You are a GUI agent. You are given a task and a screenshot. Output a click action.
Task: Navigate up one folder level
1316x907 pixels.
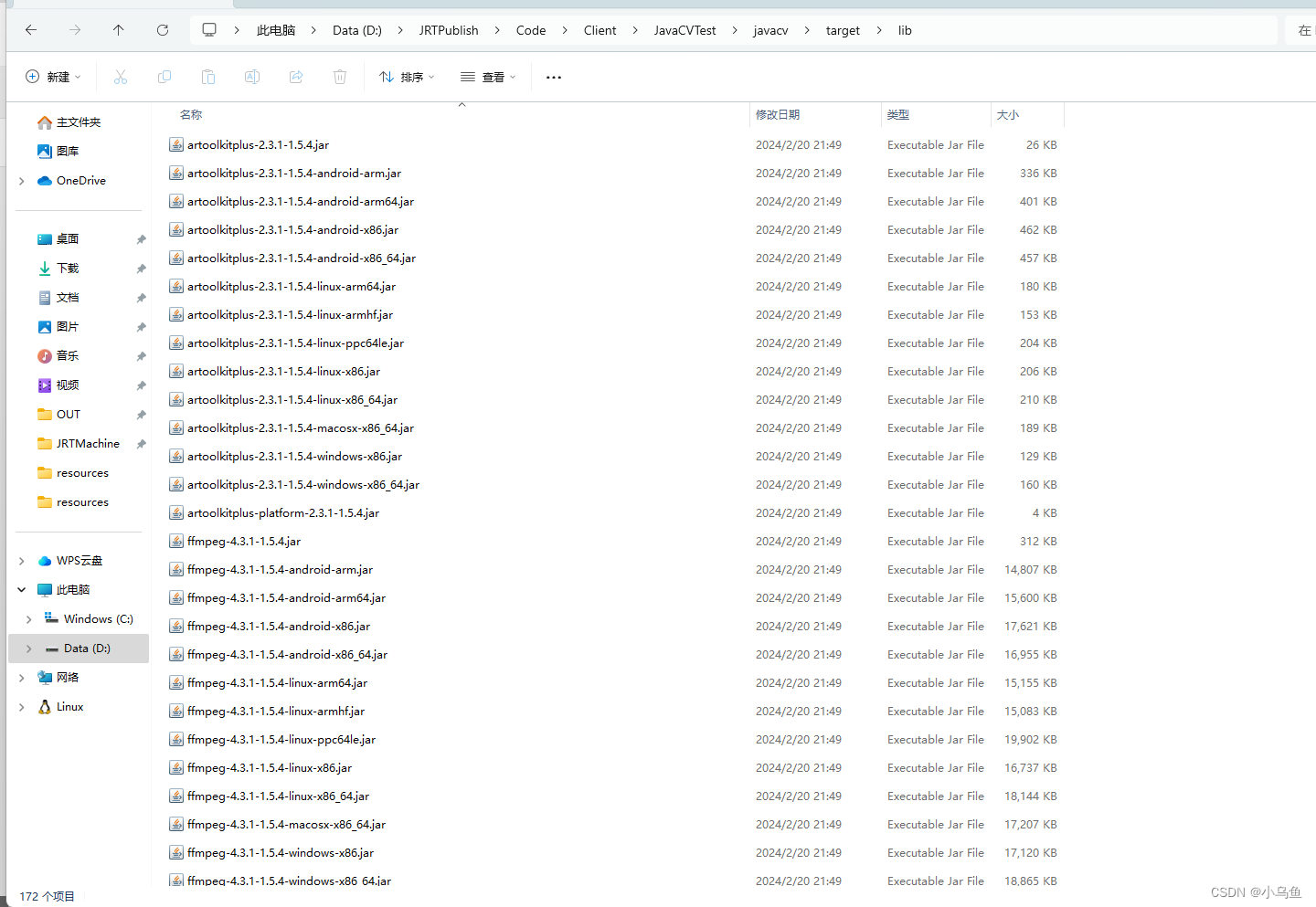(x=119, y=30)
